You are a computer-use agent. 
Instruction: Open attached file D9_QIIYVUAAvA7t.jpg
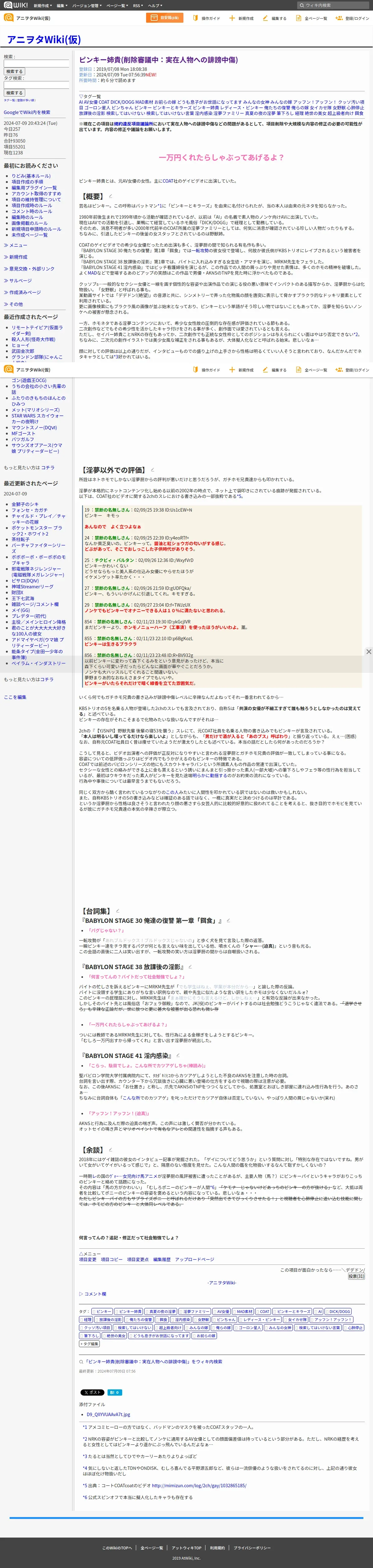108,1414
